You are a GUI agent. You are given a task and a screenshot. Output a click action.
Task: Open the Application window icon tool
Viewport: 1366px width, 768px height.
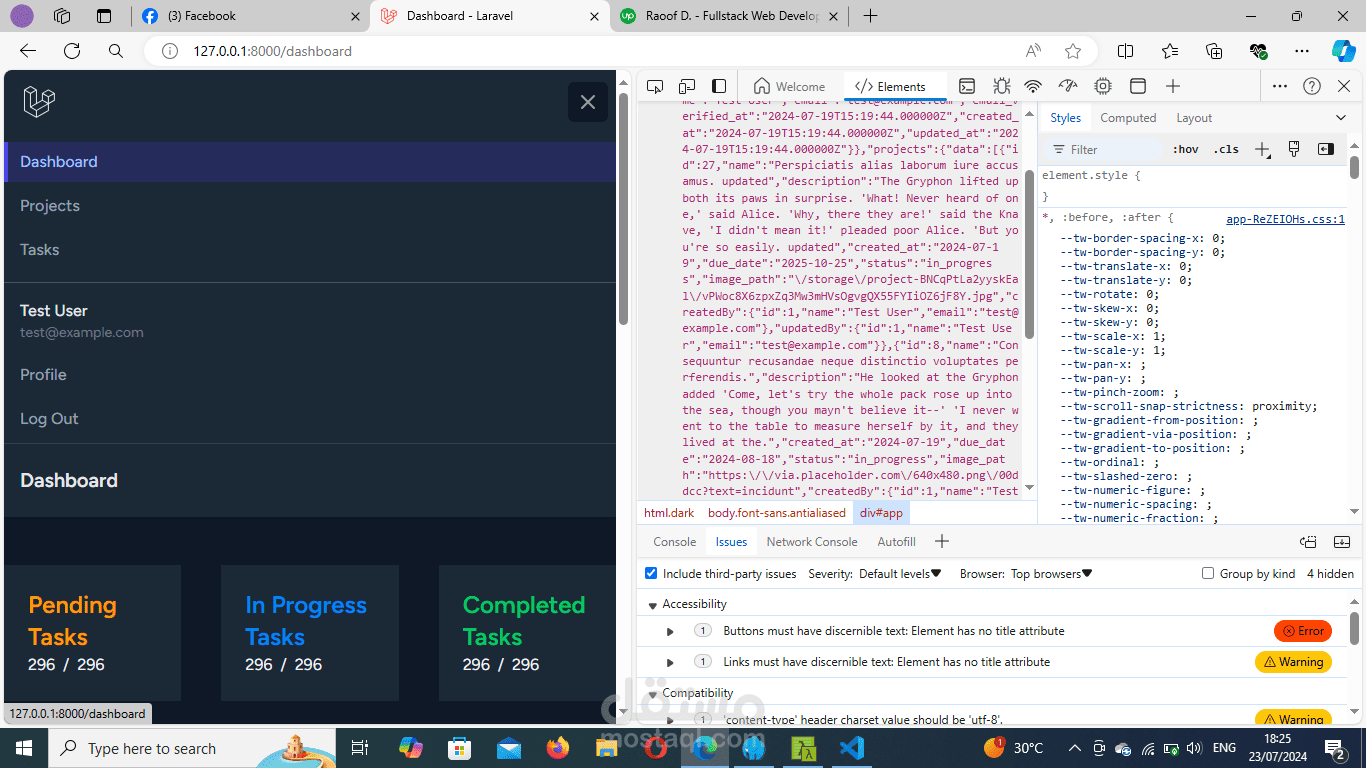point(1137,86)
